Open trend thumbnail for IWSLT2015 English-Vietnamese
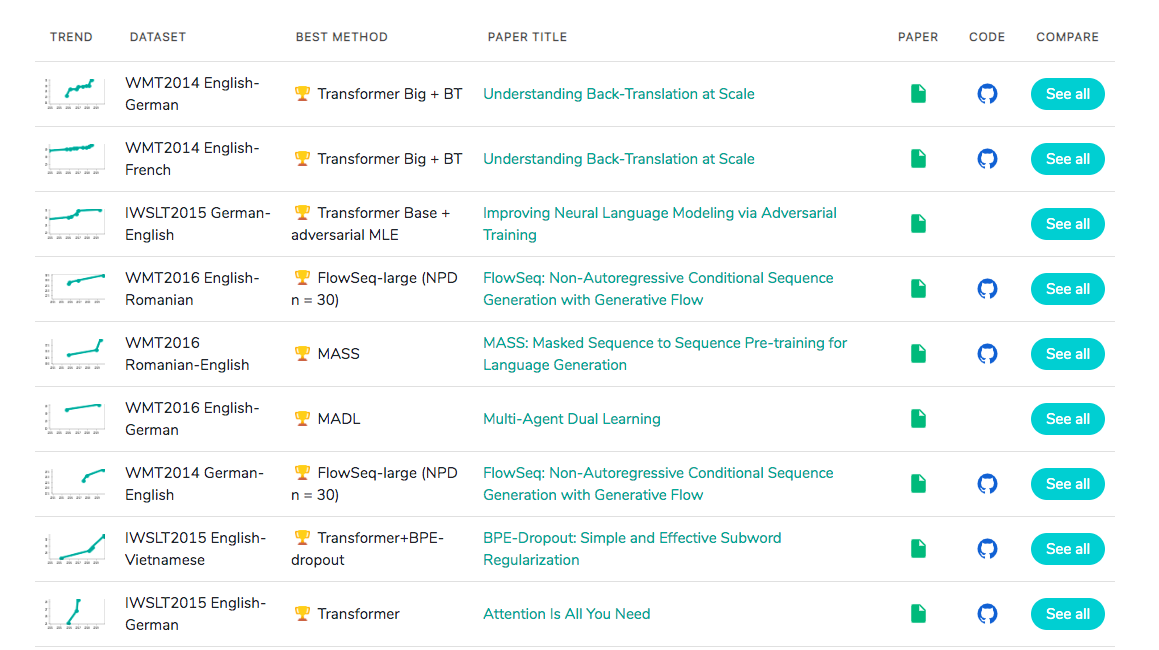This screenshot has height=650, width=1159. (73, 549)
